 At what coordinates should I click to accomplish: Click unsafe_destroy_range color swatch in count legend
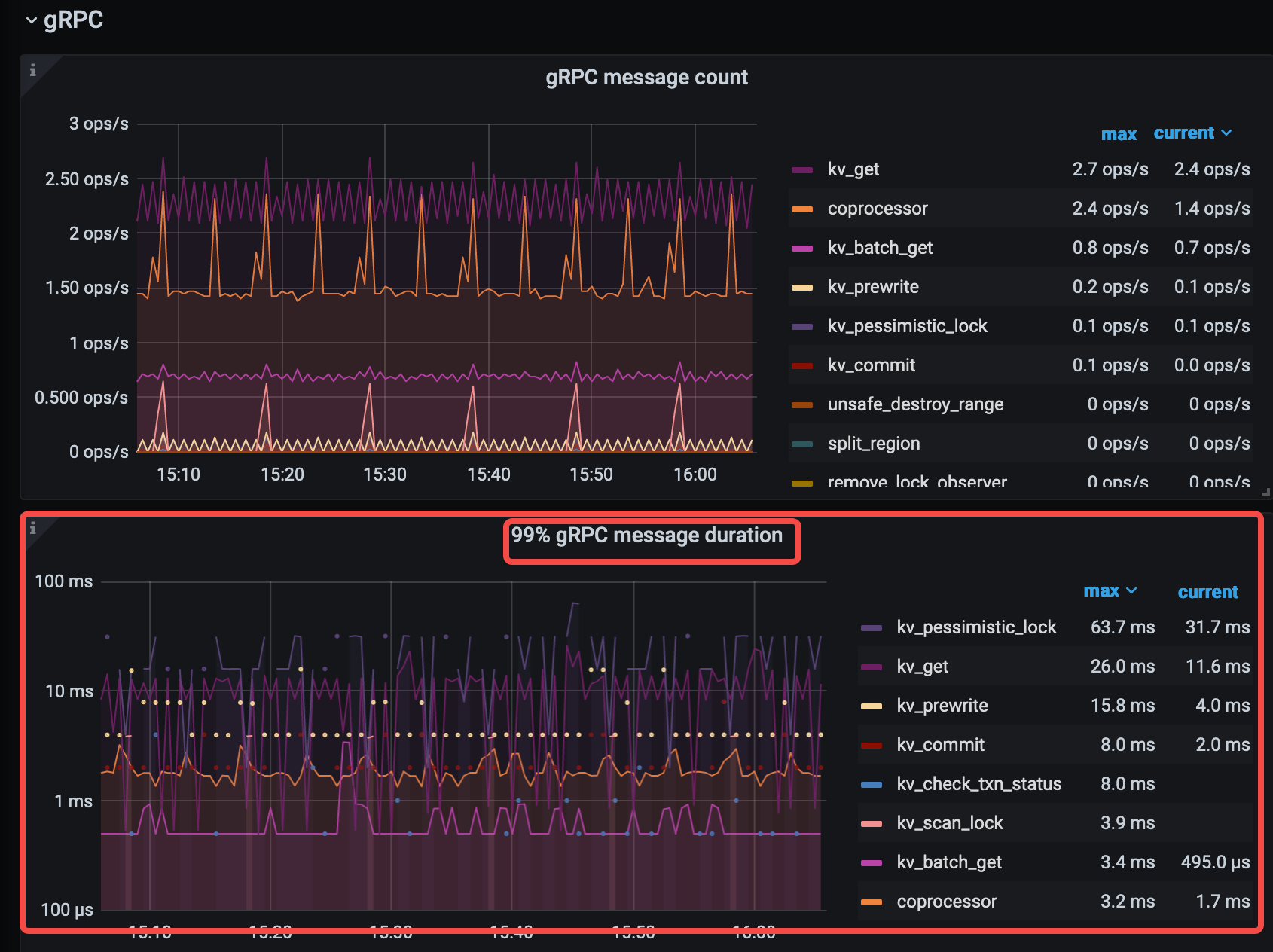coord(802,405)
